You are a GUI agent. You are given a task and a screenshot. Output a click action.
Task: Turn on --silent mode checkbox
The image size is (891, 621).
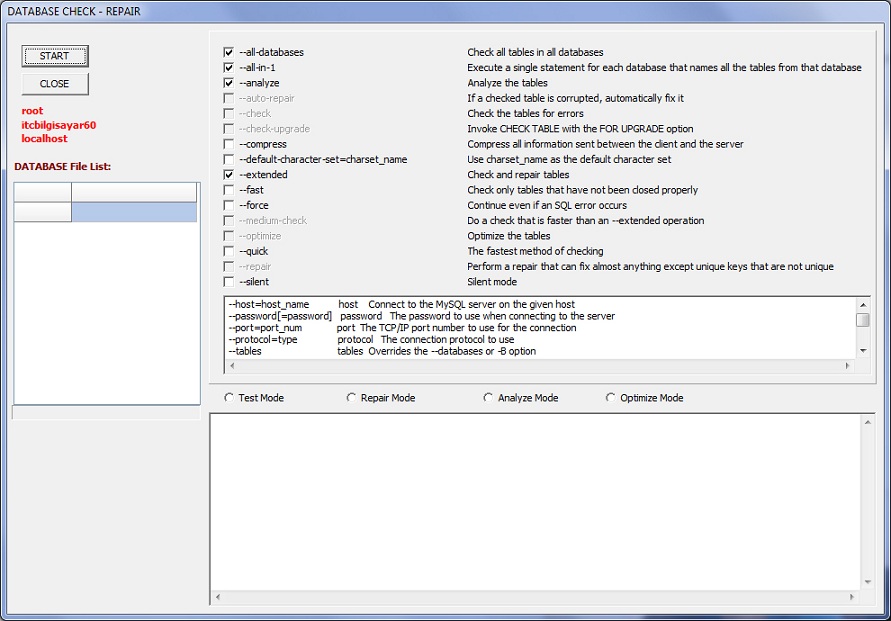229,282
